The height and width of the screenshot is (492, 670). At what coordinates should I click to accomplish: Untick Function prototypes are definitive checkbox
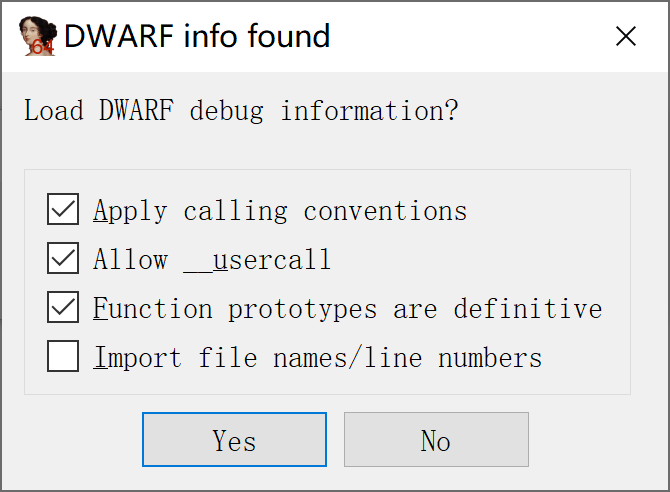[63, 308]
